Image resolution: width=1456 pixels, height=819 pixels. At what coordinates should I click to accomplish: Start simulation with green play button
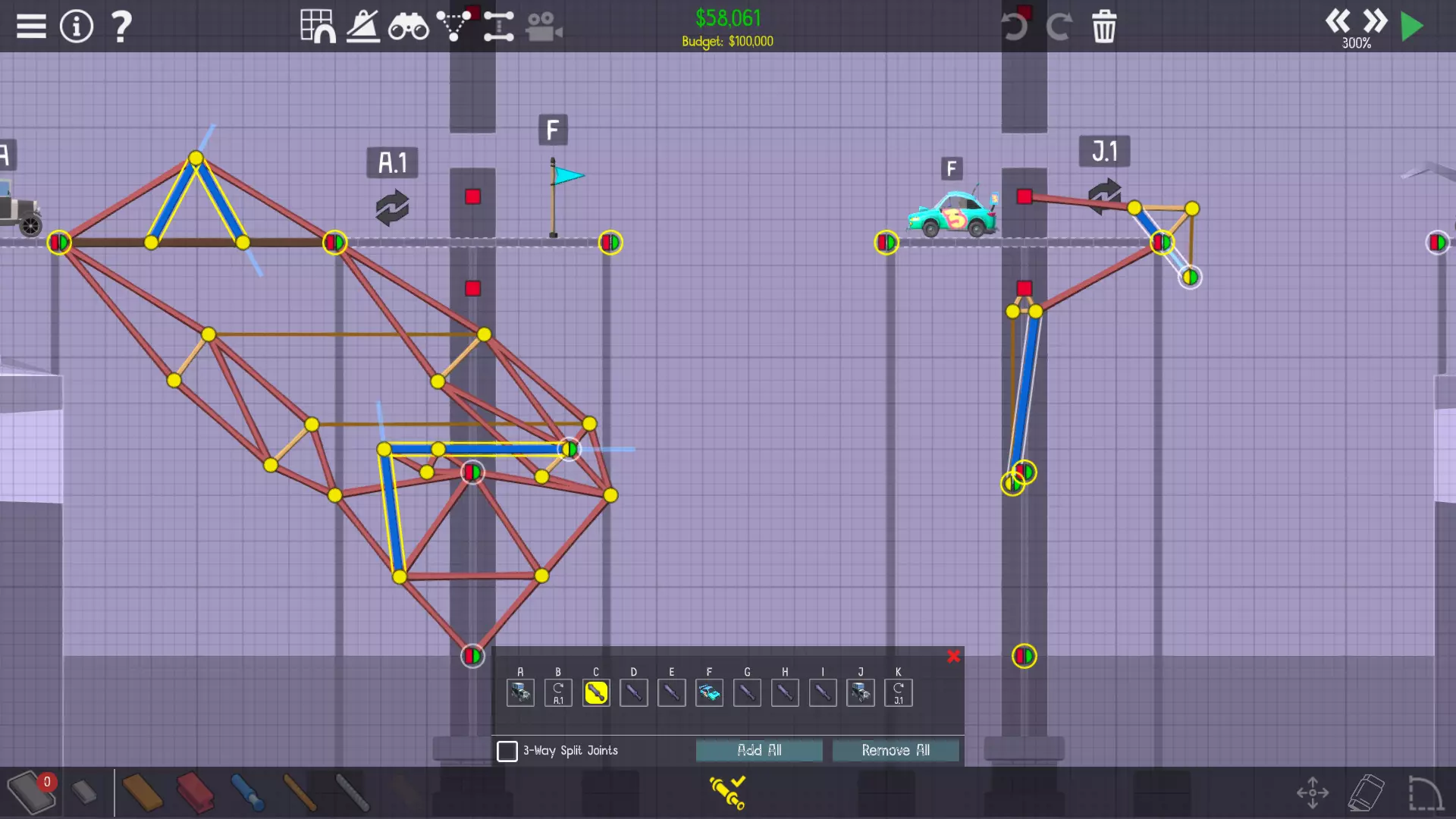pyautogui.click(x=1412, y=27)
